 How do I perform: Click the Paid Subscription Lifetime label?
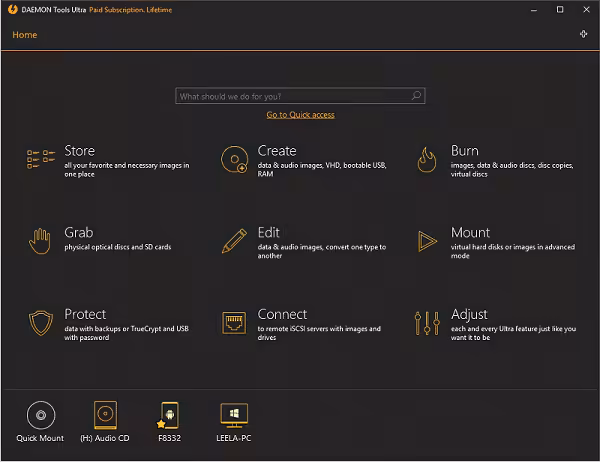coord(131,9)
